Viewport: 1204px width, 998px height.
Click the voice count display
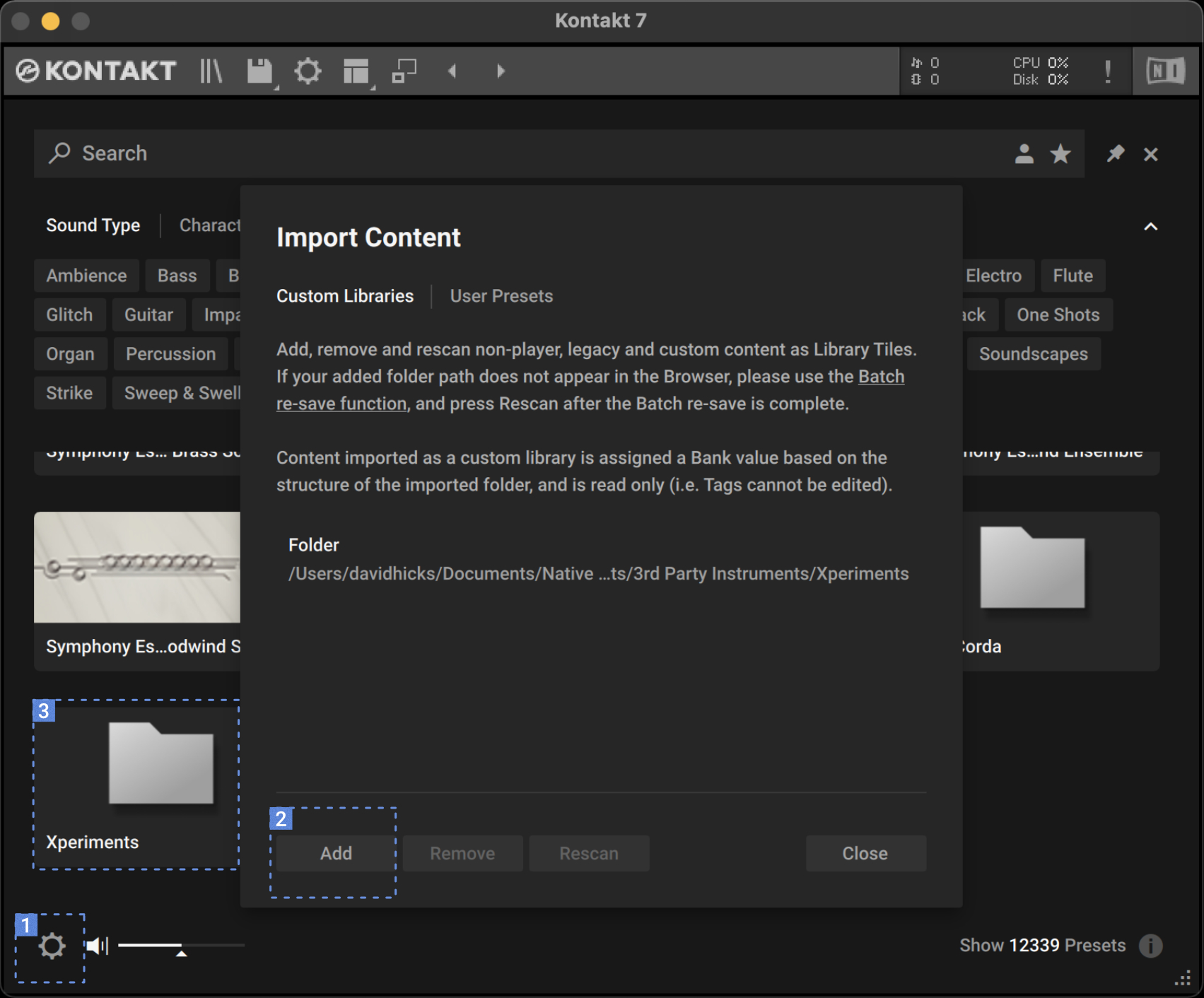[925, 71]
